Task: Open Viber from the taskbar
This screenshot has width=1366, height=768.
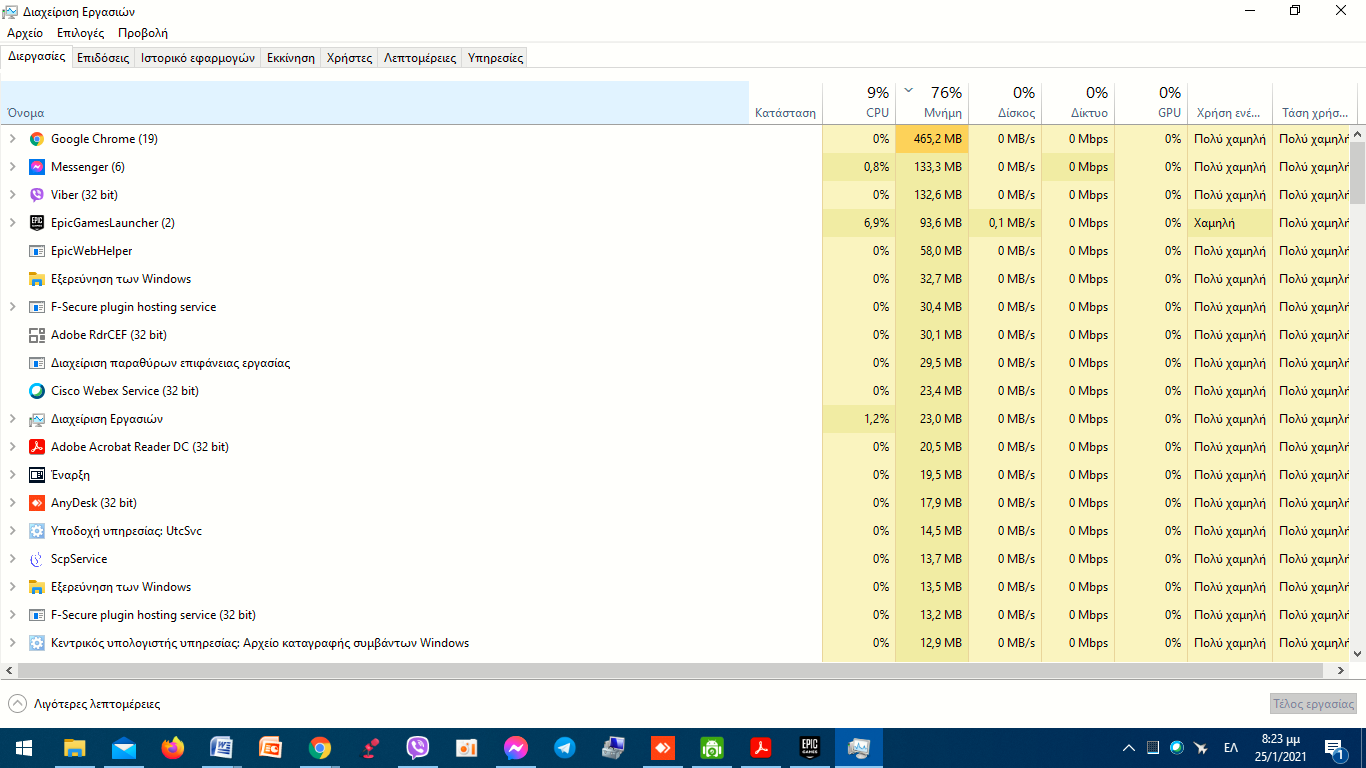Action: click(x=418, y=748)
